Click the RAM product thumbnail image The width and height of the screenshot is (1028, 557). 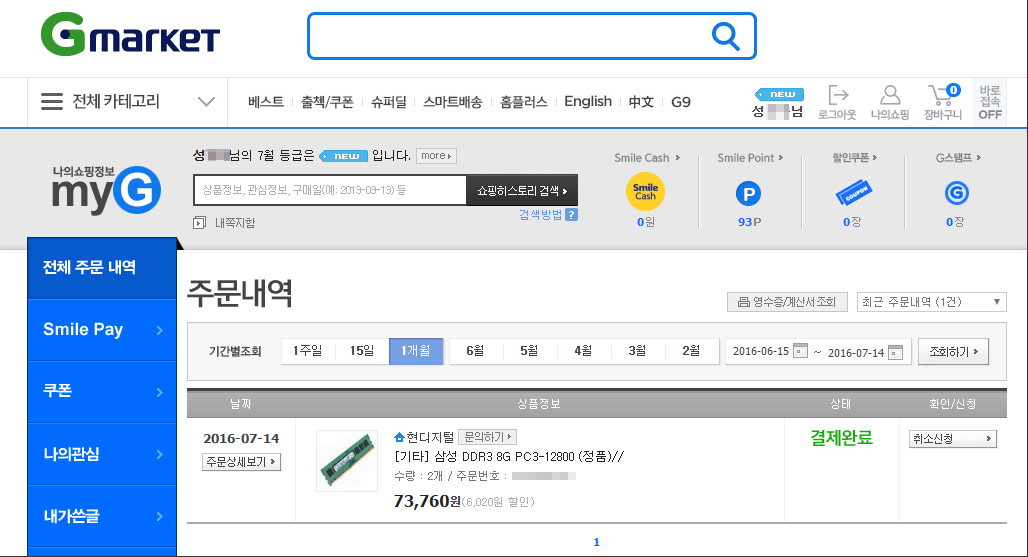347,461
